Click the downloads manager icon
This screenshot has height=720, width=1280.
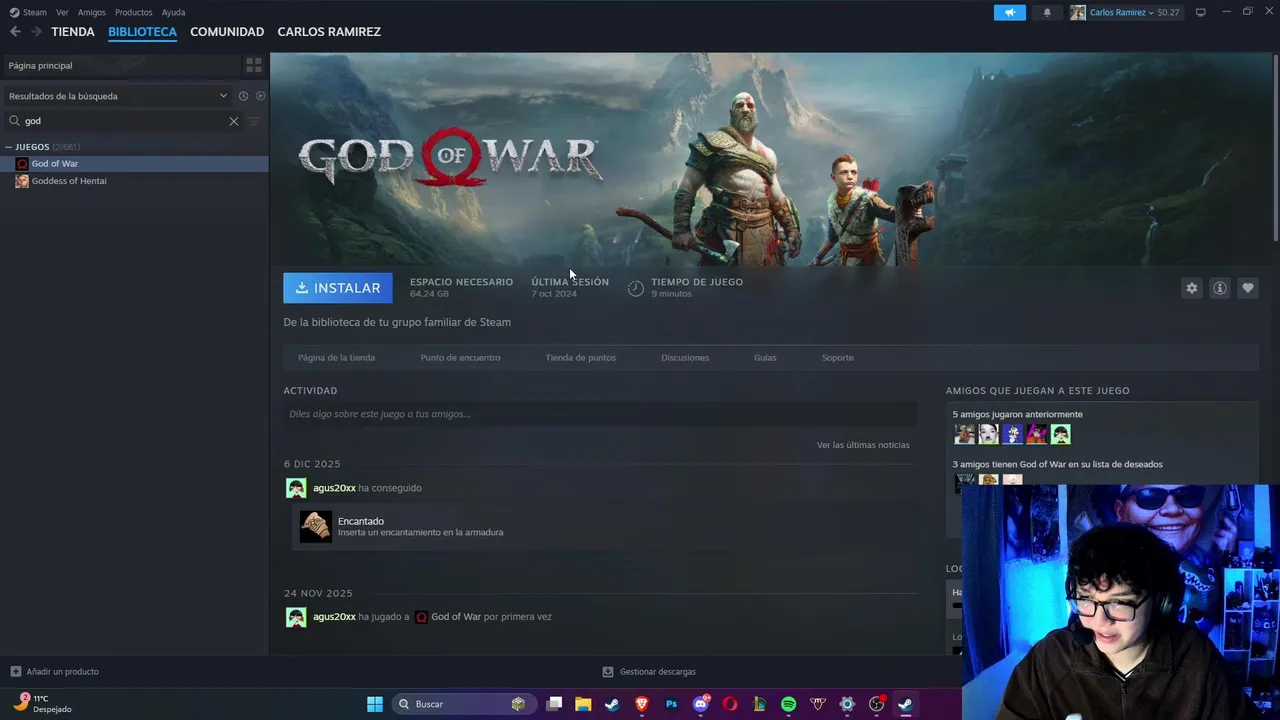pos(608,672)
